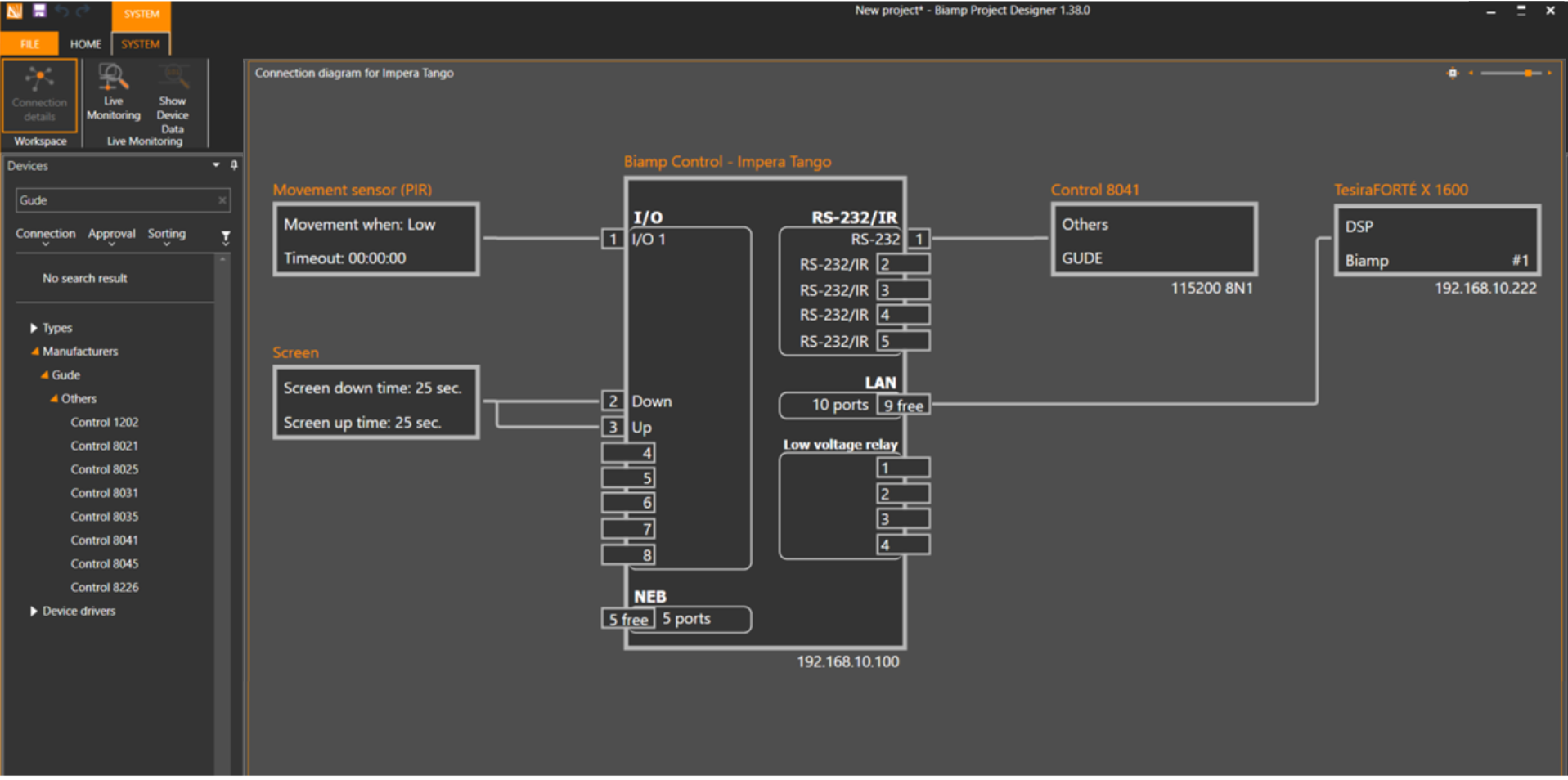1568x780 pixels.
Task: Click I/O port 1 on Impera Tango
Action: (613, 240)
